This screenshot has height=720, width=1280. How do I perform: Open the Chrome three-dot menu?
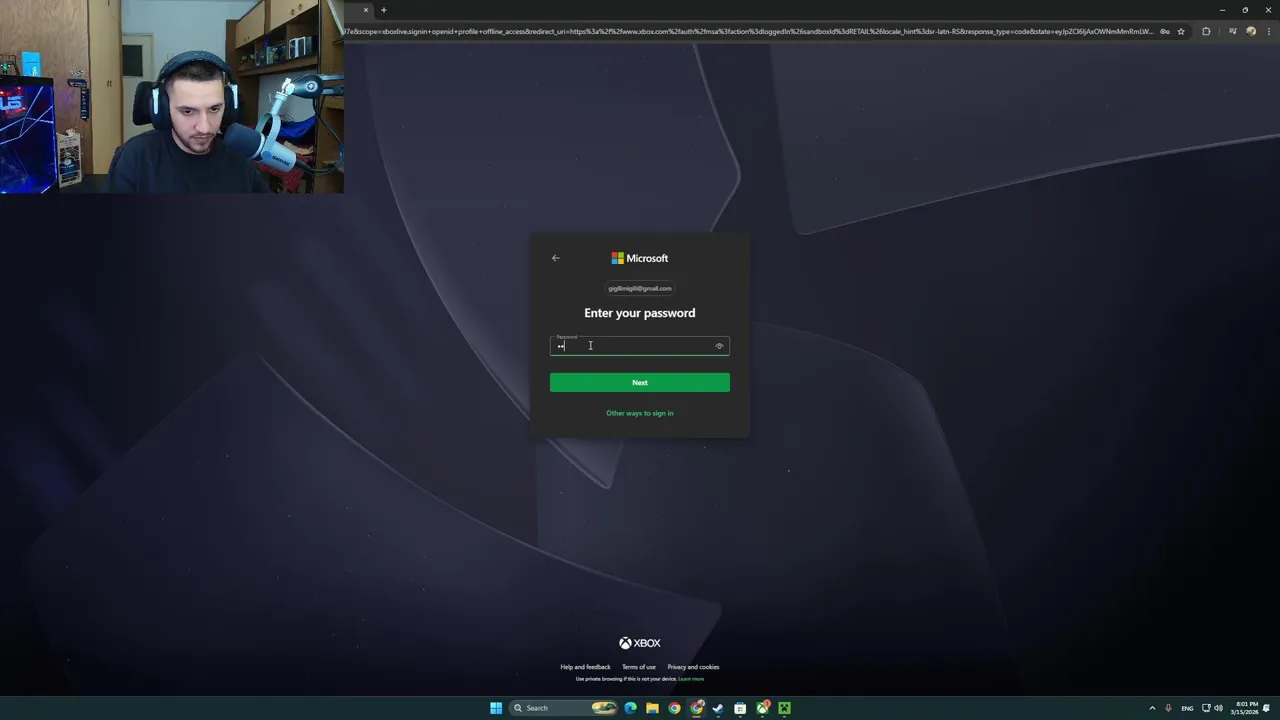tap(1268, 31)
